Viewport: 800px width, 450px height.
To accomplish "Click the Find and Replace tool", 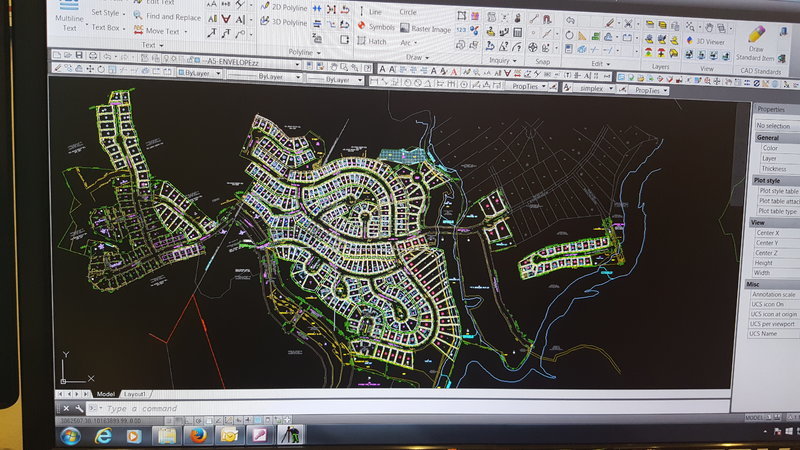I will pyautogui.click(x=167, y=16).
